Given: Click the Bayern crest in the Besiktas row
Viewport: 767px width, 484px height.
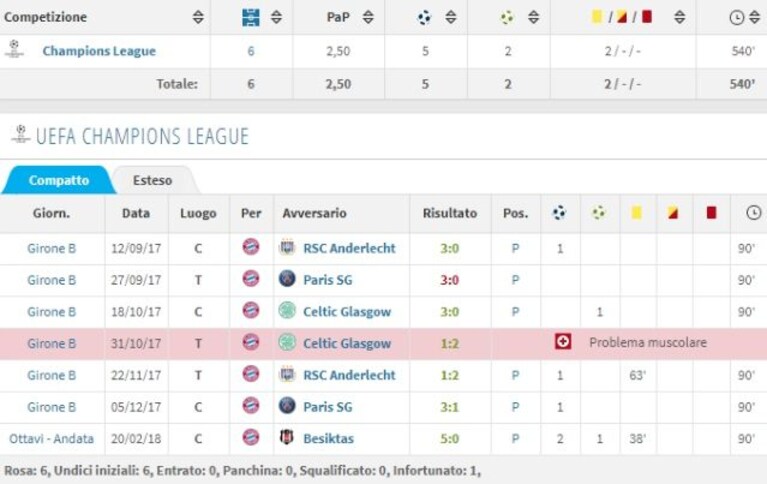Looking at the screenshot, I should coord(251,437).
